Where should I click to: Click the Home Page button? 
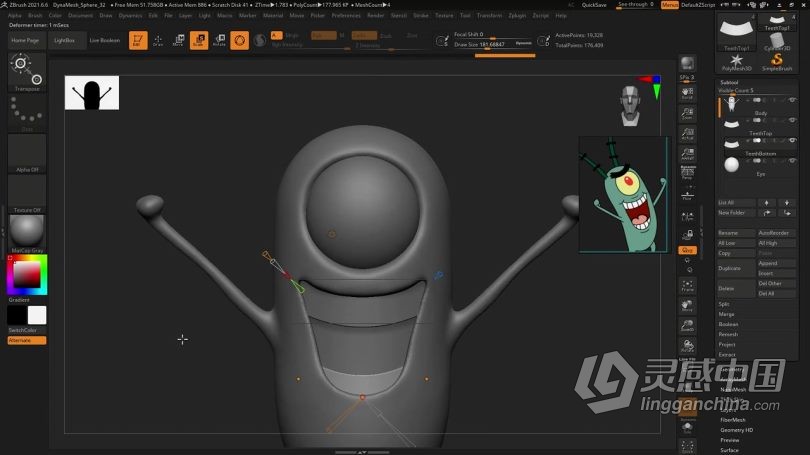(25, 40)
